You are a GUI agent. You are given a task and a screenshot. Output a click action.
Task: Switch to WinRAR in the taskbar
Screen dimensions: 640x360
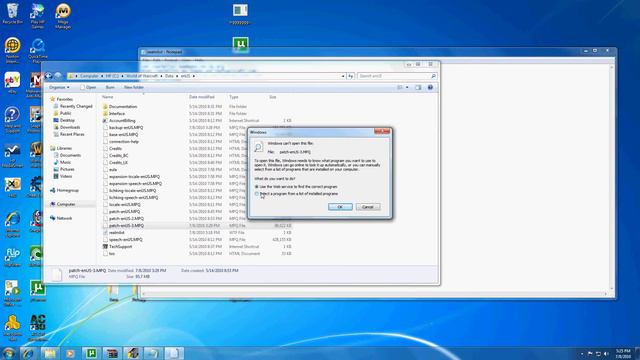[x=112, y=353]
